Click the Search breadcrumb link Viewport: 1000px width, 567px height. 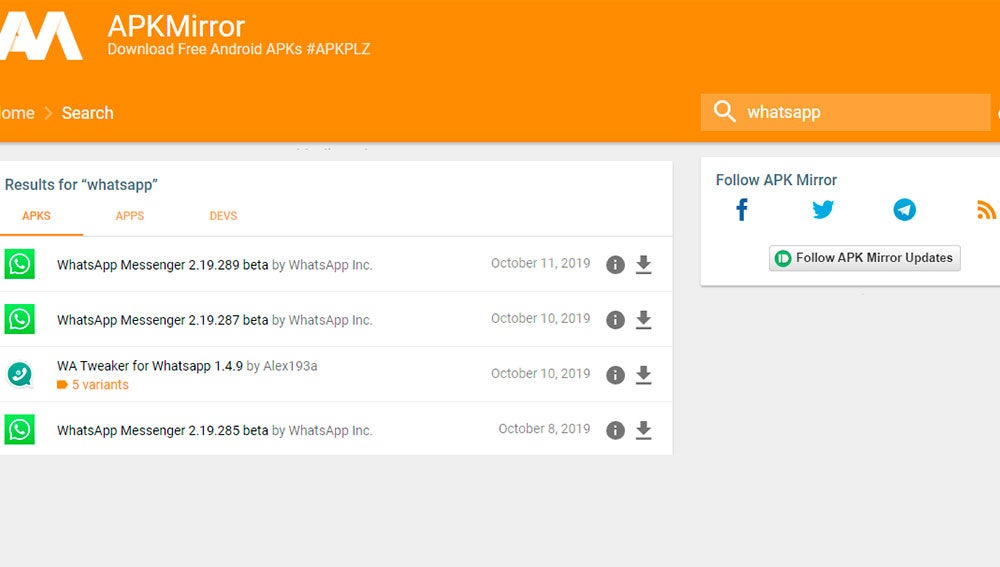pos(87,113)
